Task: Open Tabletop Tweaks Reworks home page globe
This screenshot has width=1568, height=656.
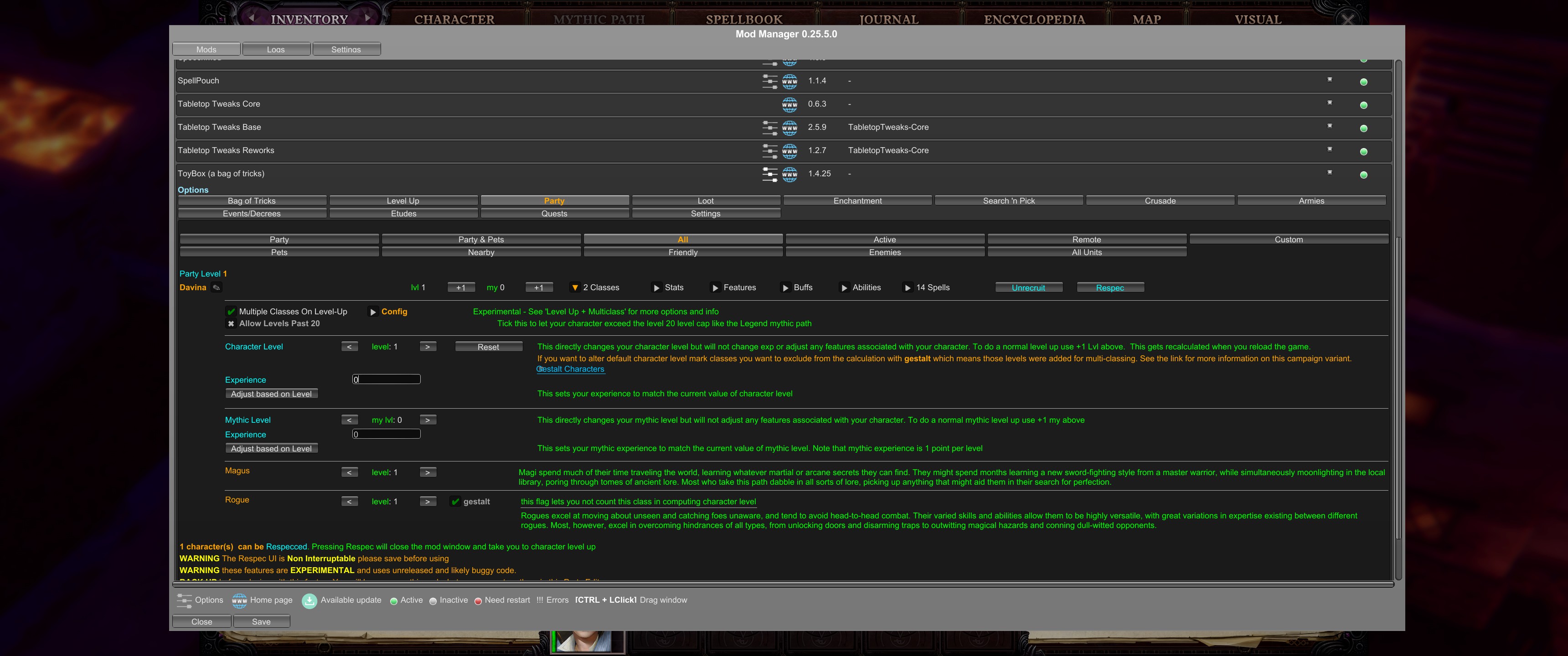Action: pyautogui.click(x=789, y=151)
